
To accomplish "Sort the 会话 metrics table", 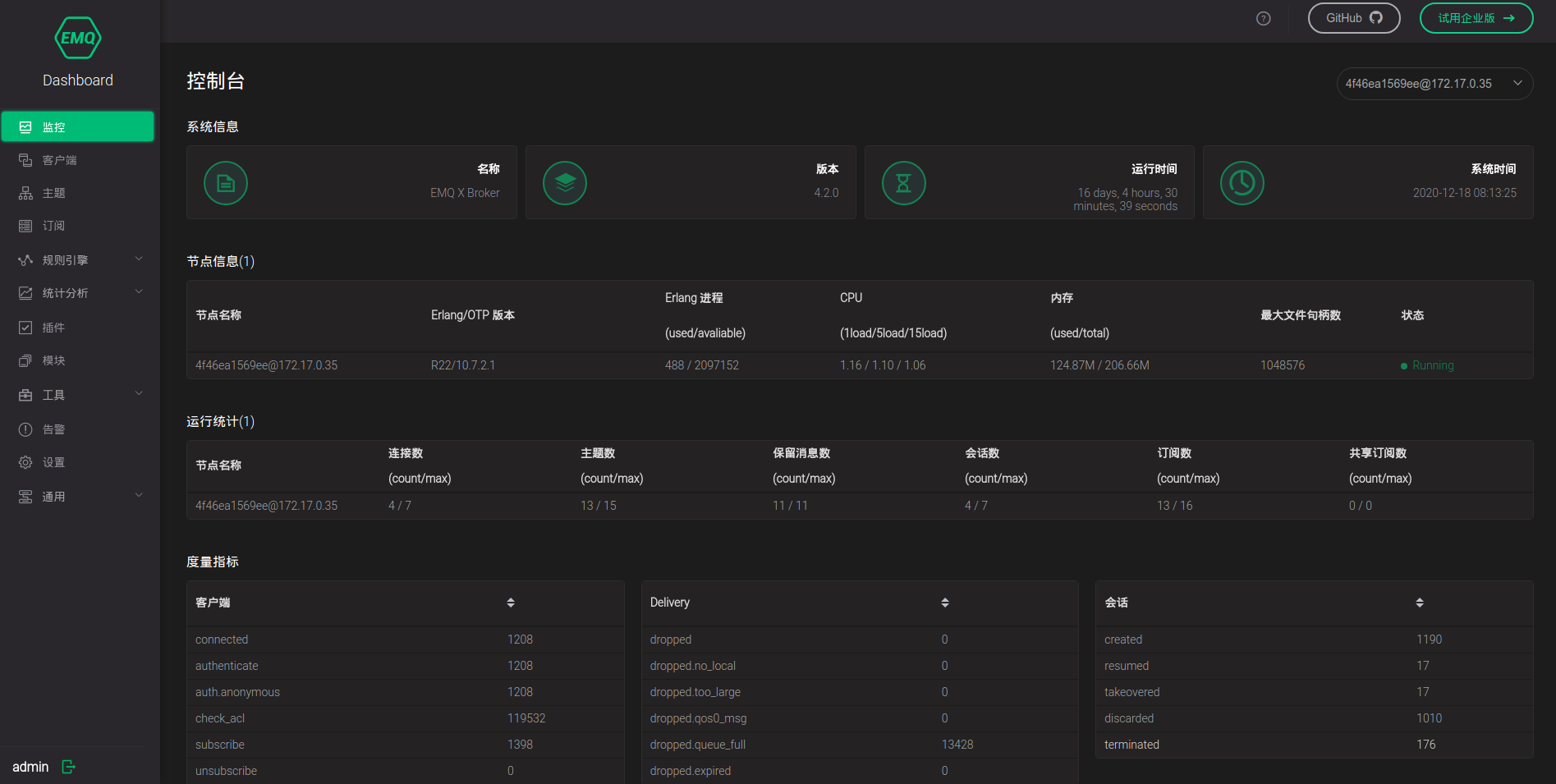I will tap(1420, 603).
